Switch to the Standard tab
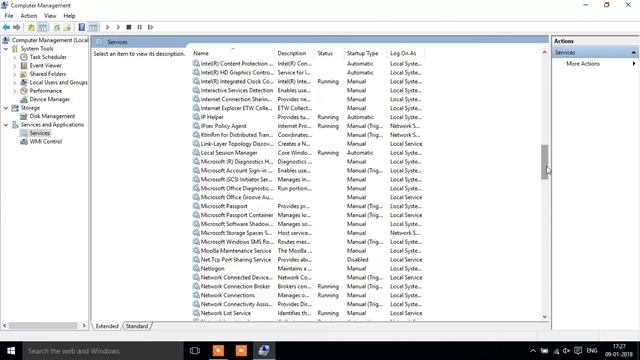The height and width of the screenshot is (360, 640). tap(137, 326)
